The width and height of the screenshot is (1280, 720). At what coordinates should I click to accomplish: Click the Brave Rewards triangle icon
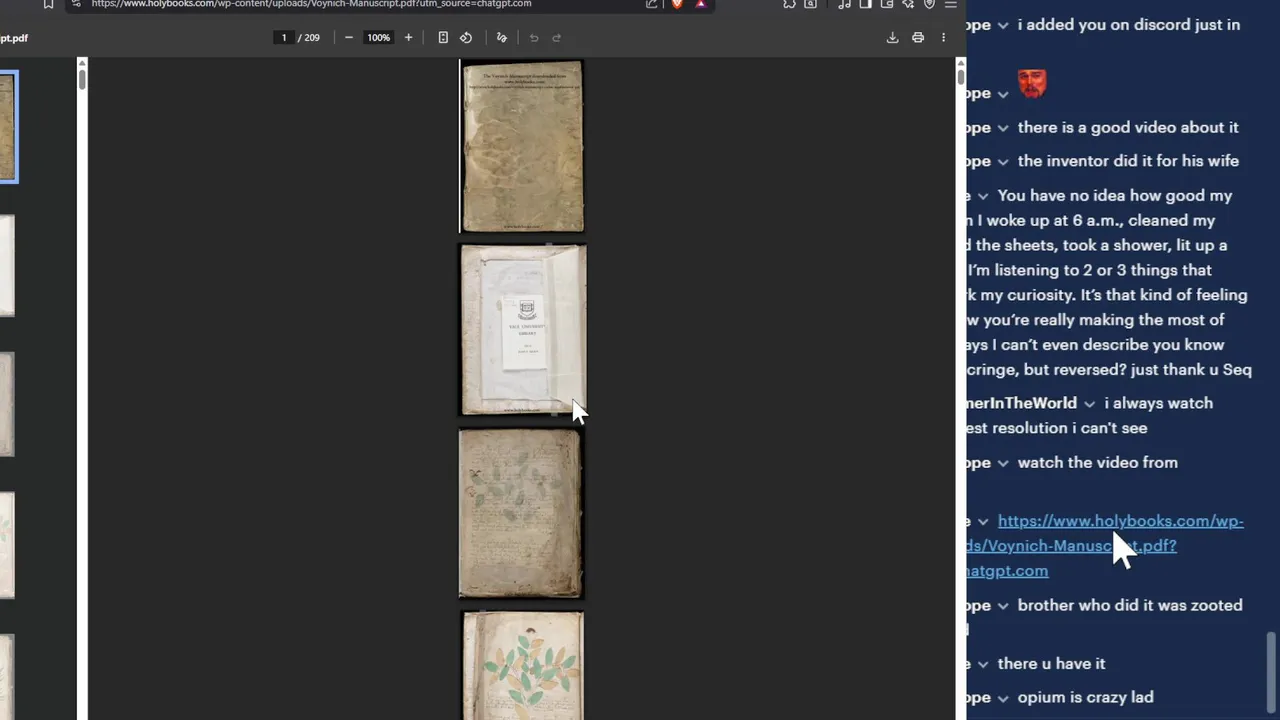pos(701,4)
